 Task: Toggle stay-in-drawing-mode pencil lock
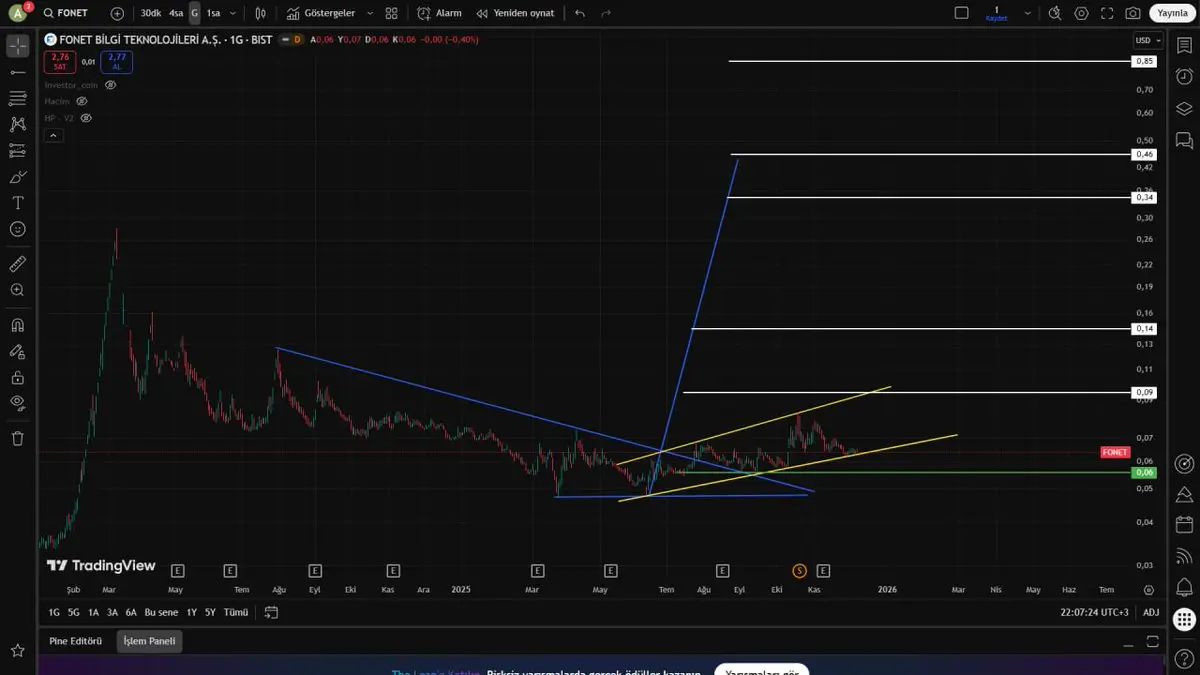(x=17, y=351)
